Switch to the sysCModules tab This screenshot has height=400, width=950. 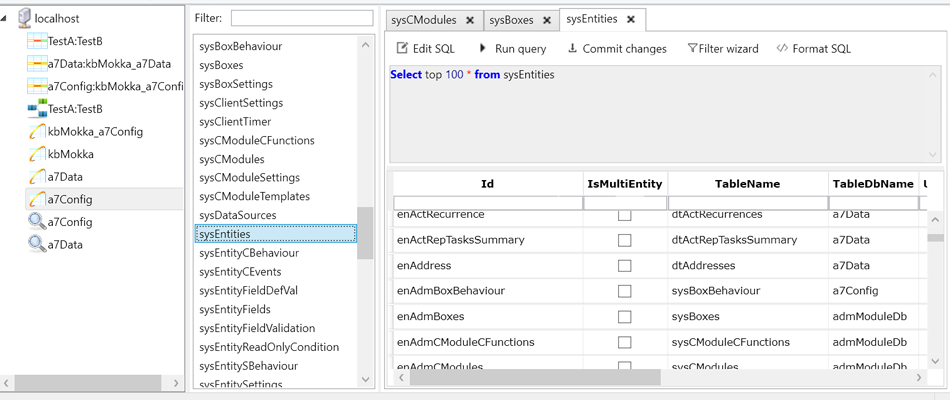(424, 20)
